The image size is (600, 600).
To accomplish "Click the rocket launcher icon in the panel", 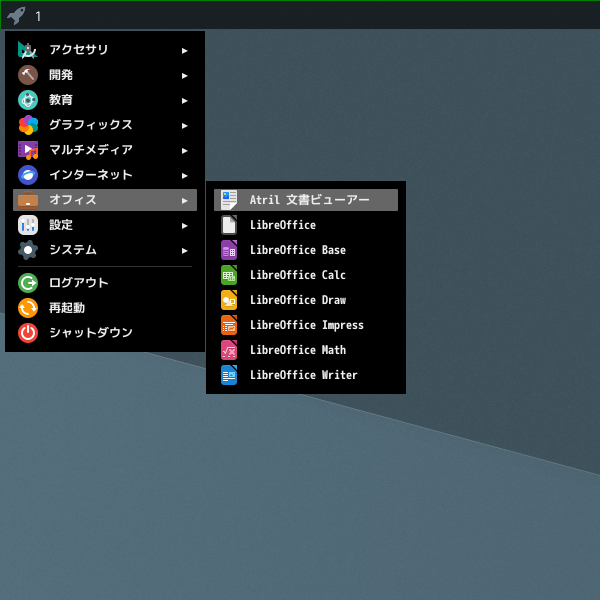I will click(16, 16).
